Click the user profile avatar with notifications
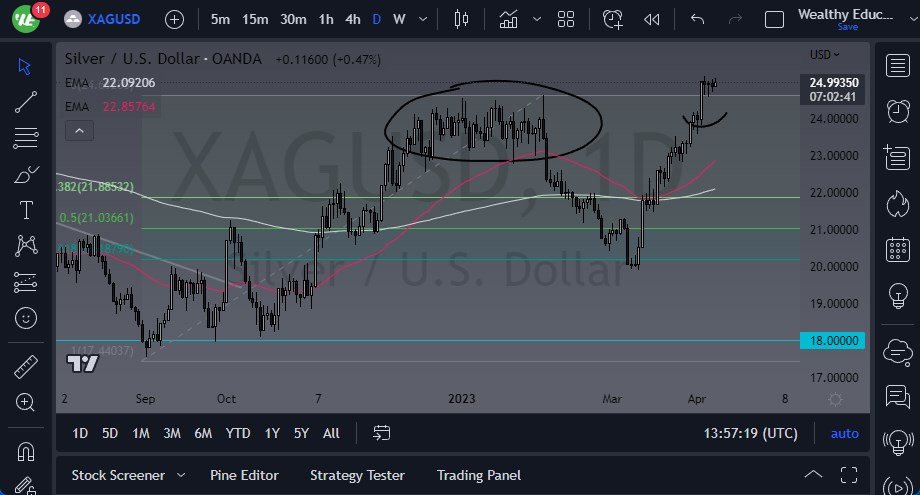 [28, 18]
